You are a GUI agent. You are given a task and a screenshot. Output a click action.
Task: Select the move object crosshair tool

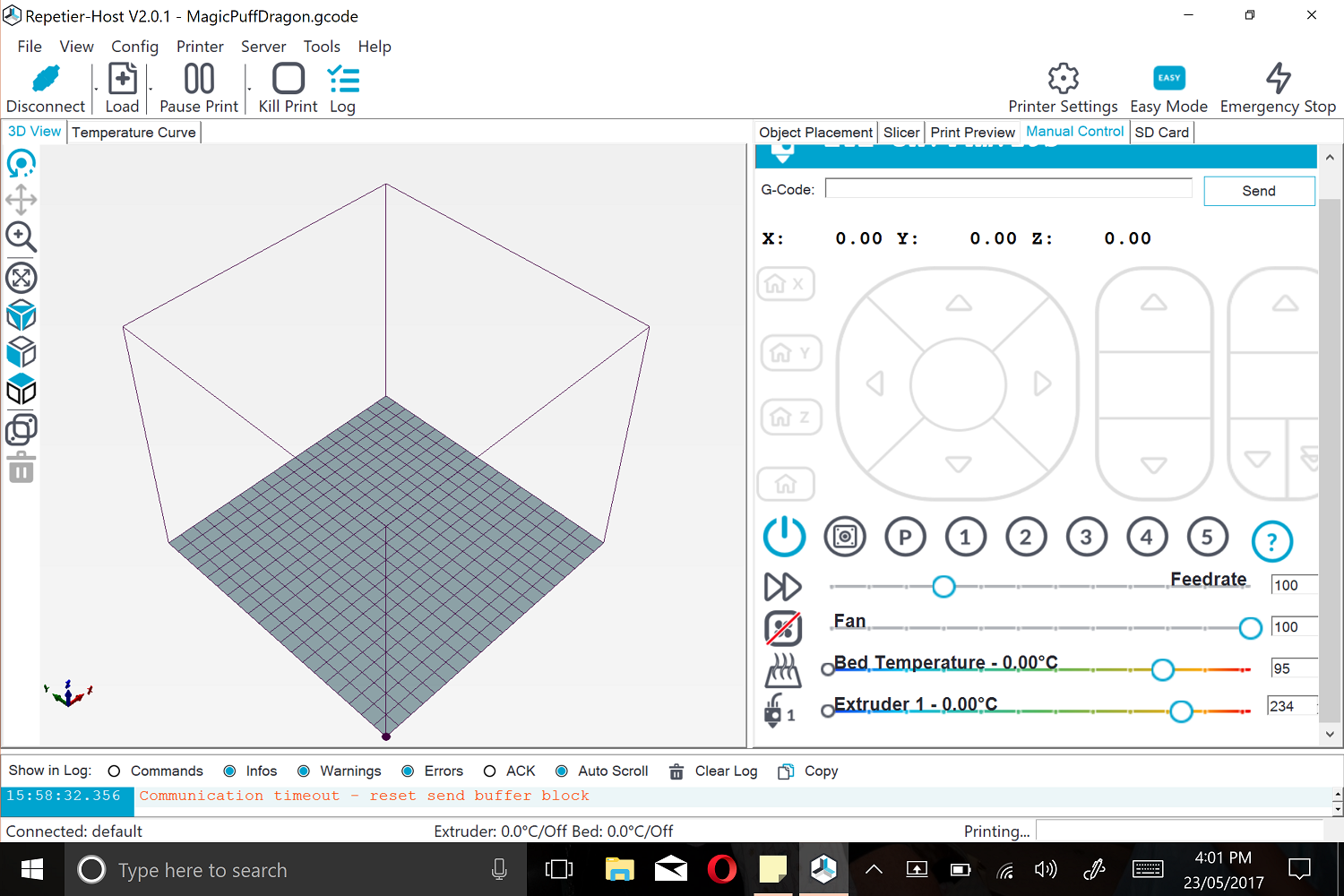(x=21, y=200)
